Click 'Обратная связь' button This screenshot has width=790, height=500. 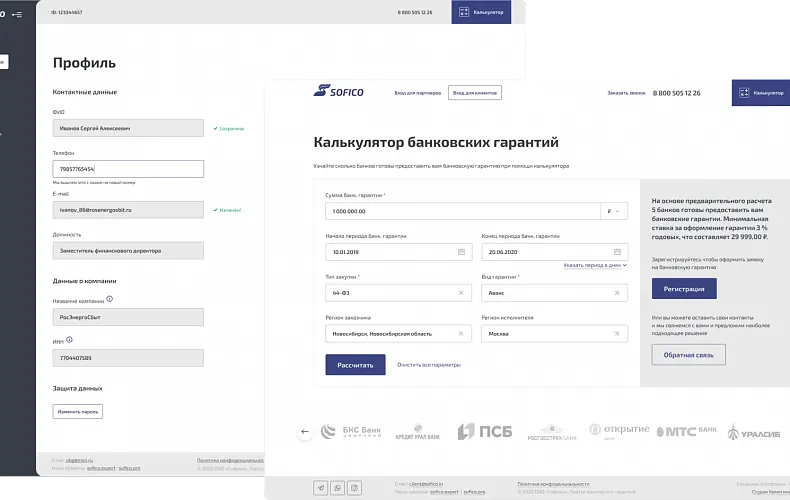point(689,355)
